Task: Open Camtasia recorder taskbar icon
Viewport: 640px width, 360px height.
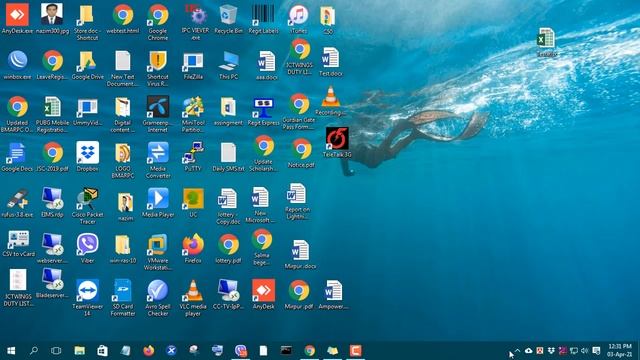Action: (x=356, y=351)
